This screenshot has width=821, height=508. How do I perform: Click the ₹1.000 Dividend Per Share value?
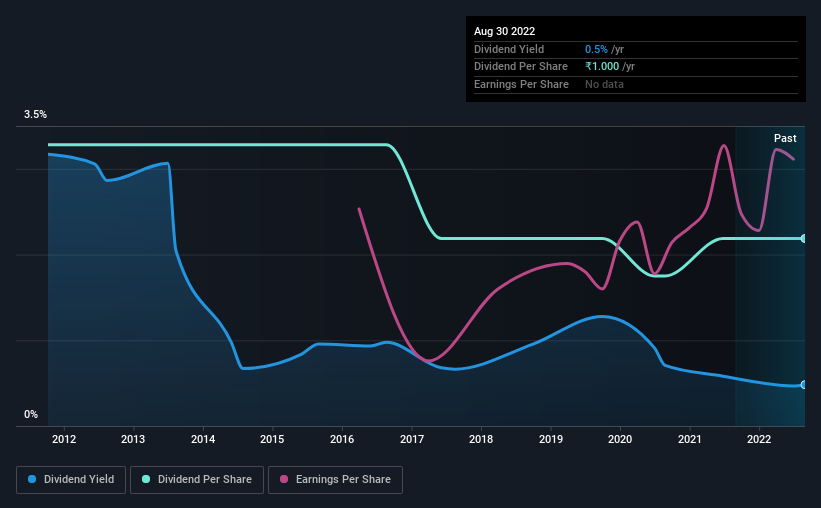(602, 67)
